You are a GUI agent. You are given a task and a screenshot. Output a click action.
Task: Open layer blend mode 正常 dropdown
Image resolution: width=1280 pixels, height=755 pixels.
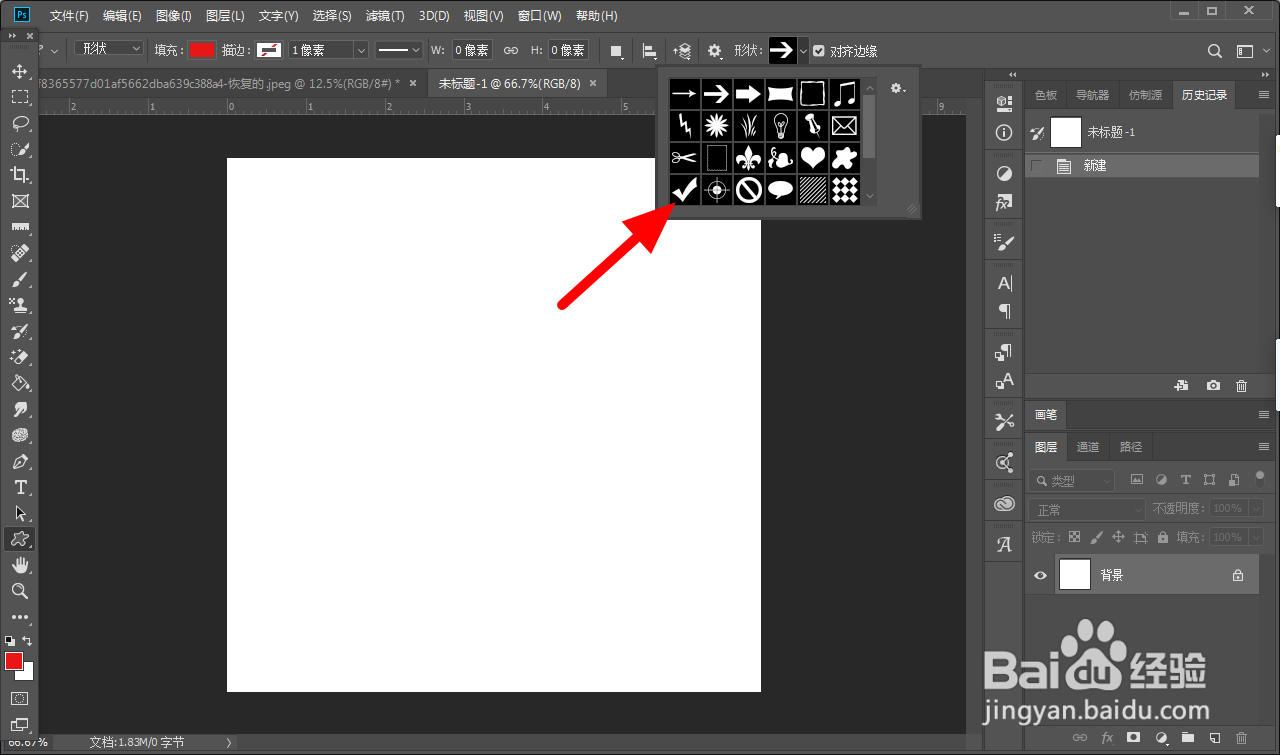click(x=1087, y=510)
